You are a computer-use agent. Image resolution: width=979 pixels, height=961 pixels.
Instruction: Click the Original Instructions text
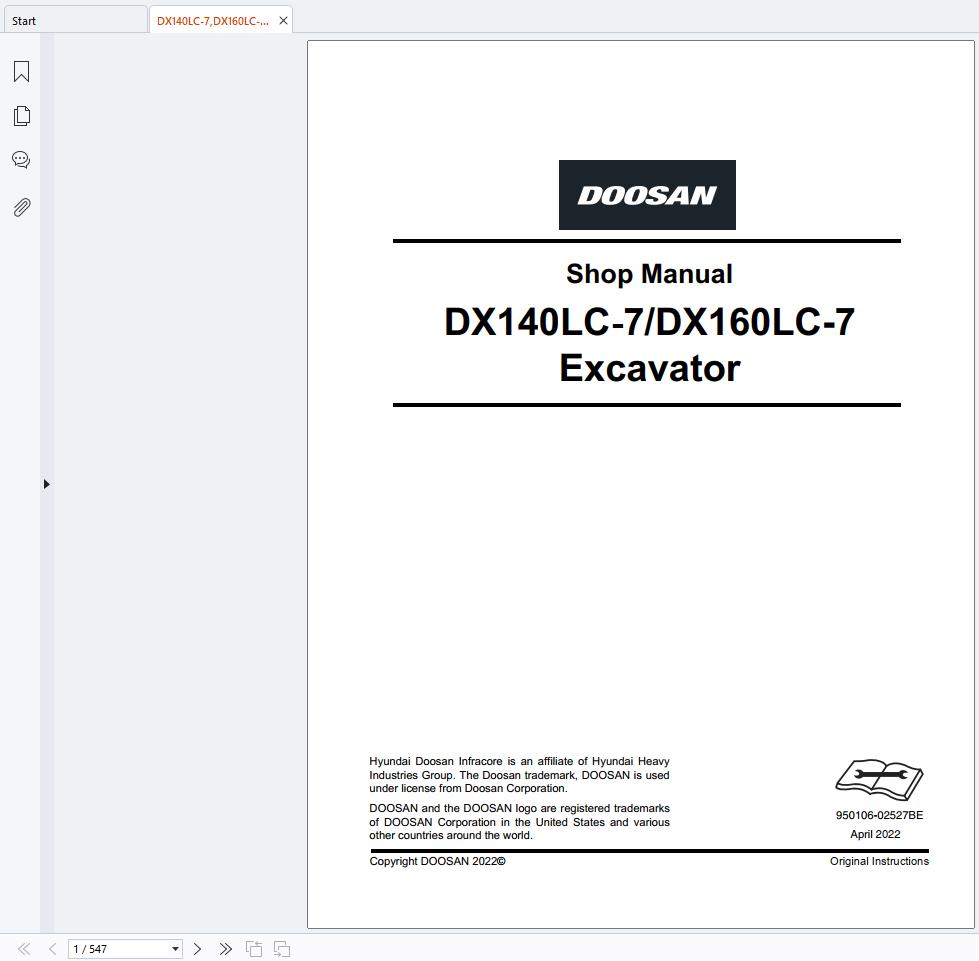pos(879,861)
